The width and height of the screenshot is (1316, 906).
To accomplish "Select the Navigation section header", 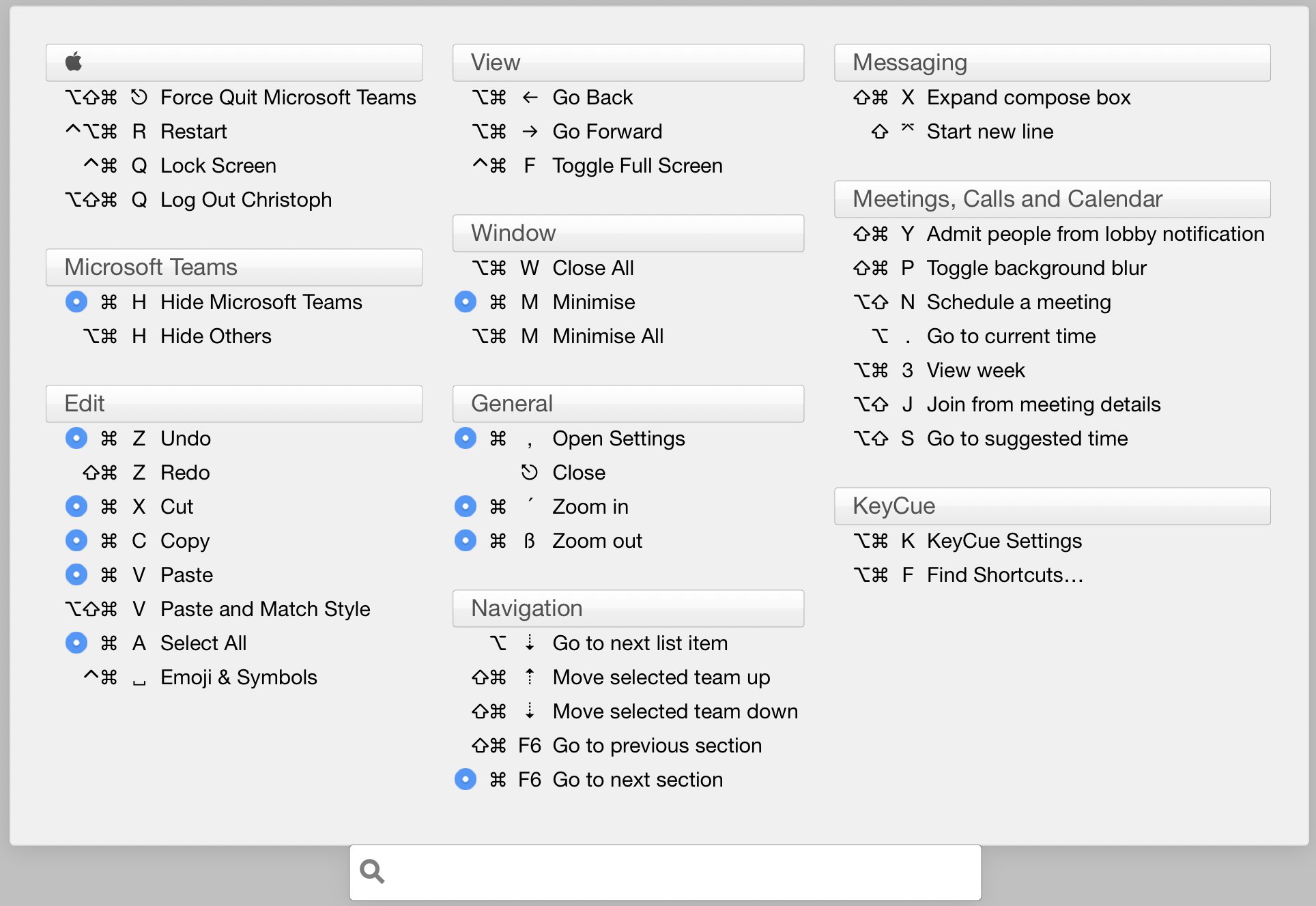I will click(628, 608).
